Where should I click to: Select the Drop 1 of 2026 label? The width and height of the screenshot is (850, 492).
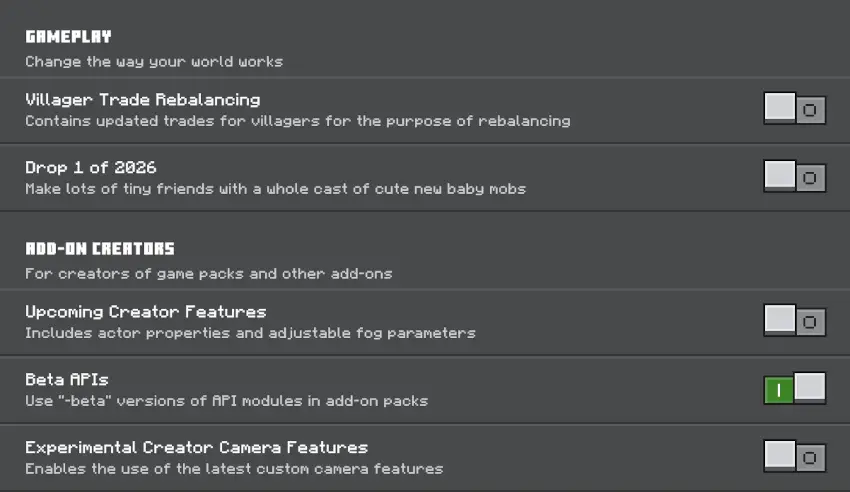[91, 167]
